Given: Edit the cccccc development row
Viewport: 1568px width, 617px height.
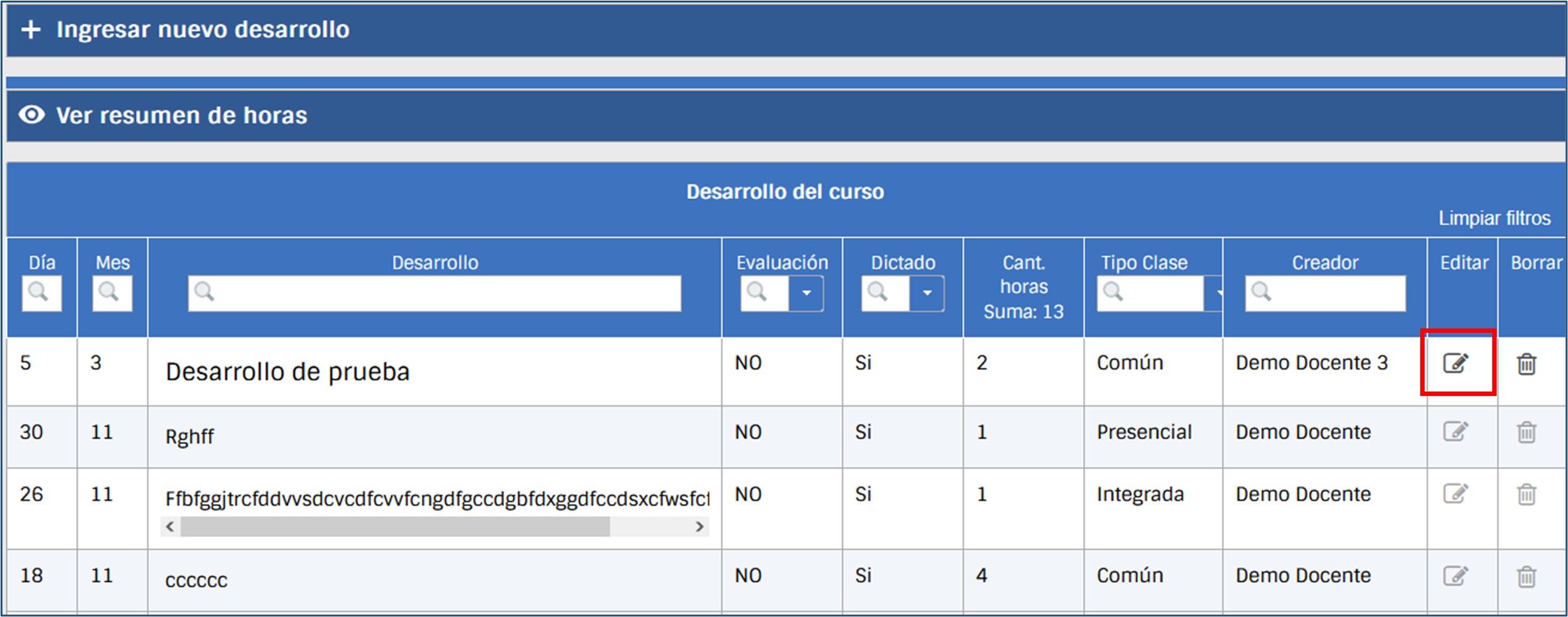Looking at the screenshot, I should click(1456, 576).
